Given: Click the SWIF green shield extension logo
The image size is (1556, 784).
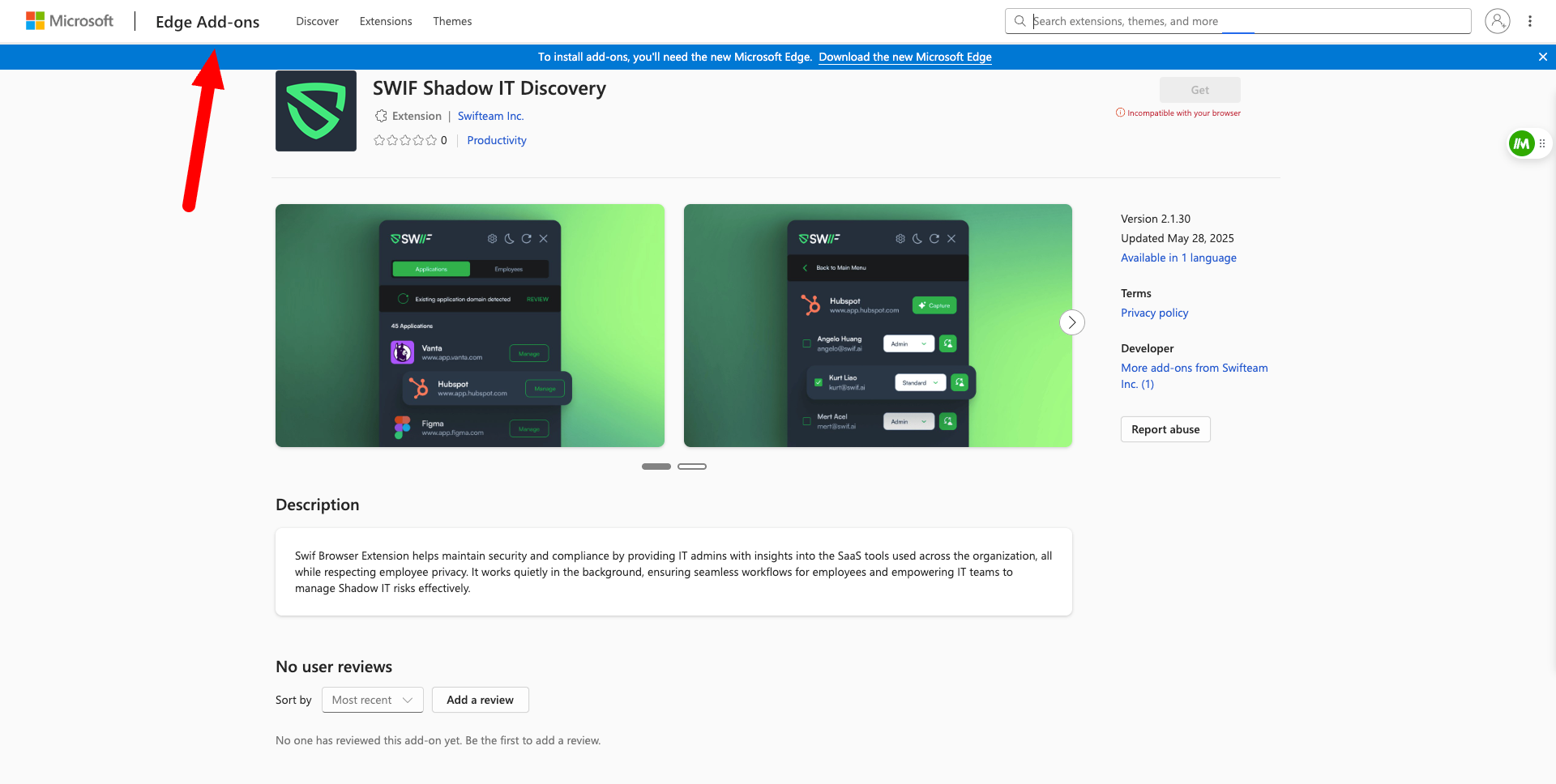Looking at the screenshot, I should [x=316, y=111].
